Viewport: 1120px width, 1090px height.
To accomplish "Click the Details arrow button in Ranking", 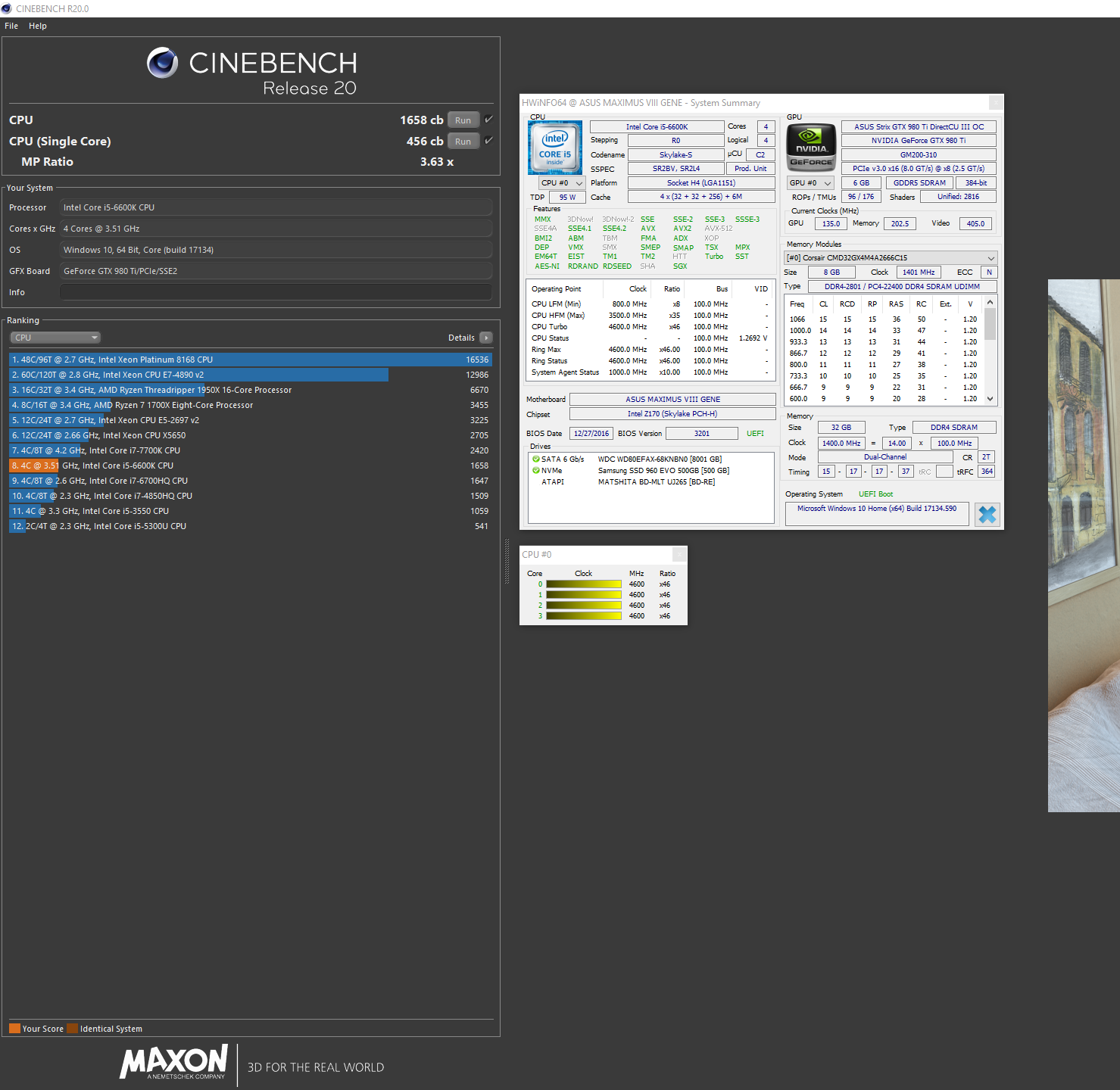I will pyautogui.click(x=486, y=338).
